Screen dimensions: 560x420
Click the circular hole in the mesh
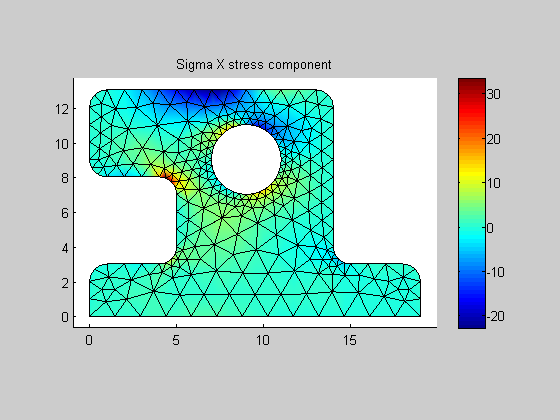[246, 160]
